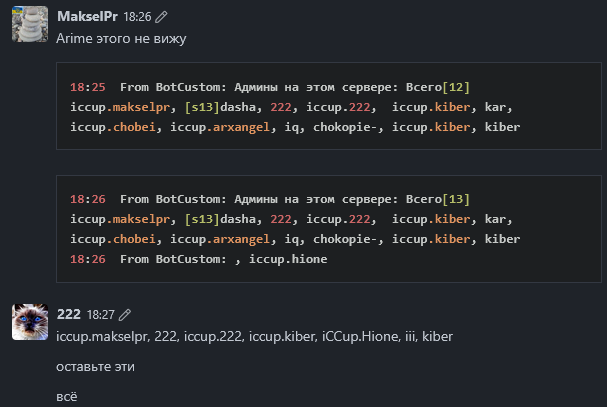Click the MakselPr username

87,17
